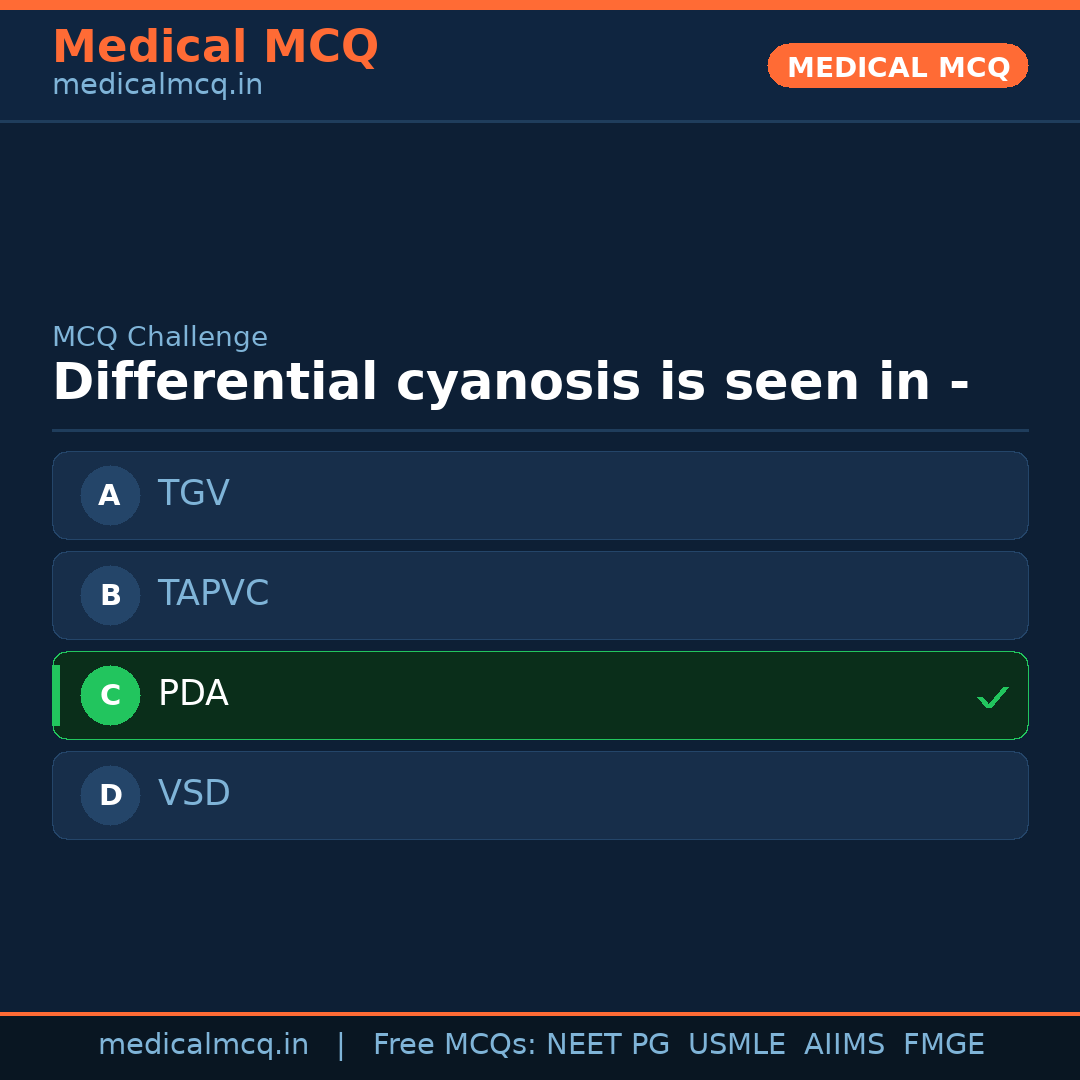Open the MCQ Challenge section
This screenshot has width=1080, height=1080.
point(160,337)
